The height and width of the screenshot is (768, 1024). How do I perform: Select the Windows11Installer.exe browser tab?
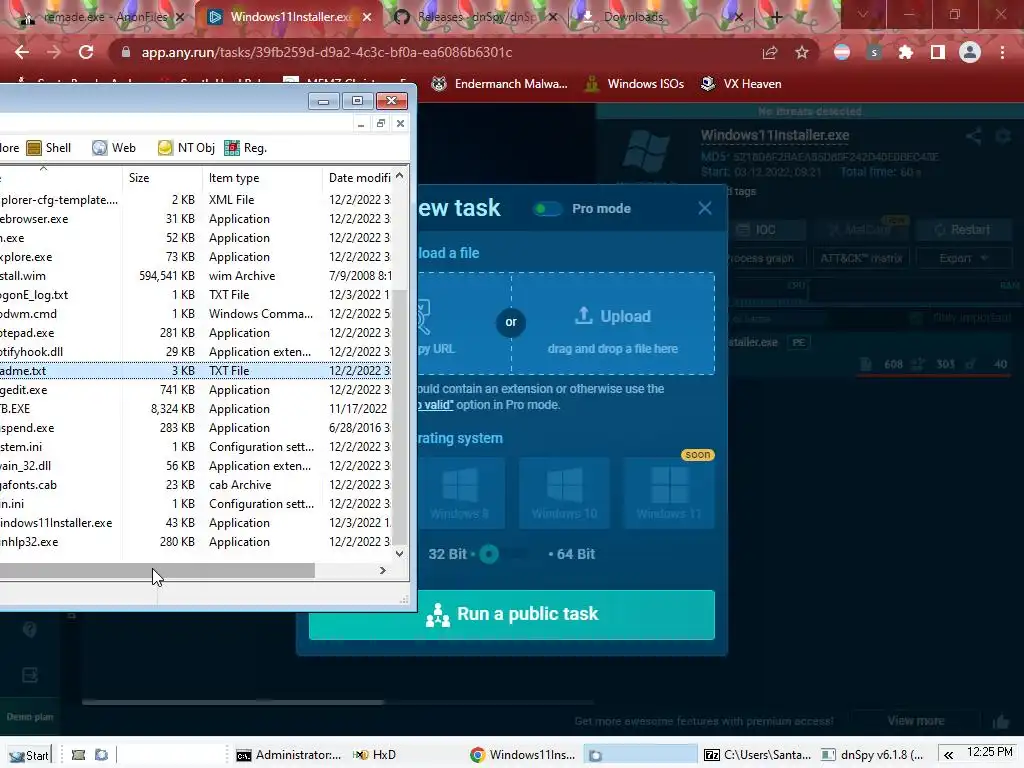pos(290,17)
